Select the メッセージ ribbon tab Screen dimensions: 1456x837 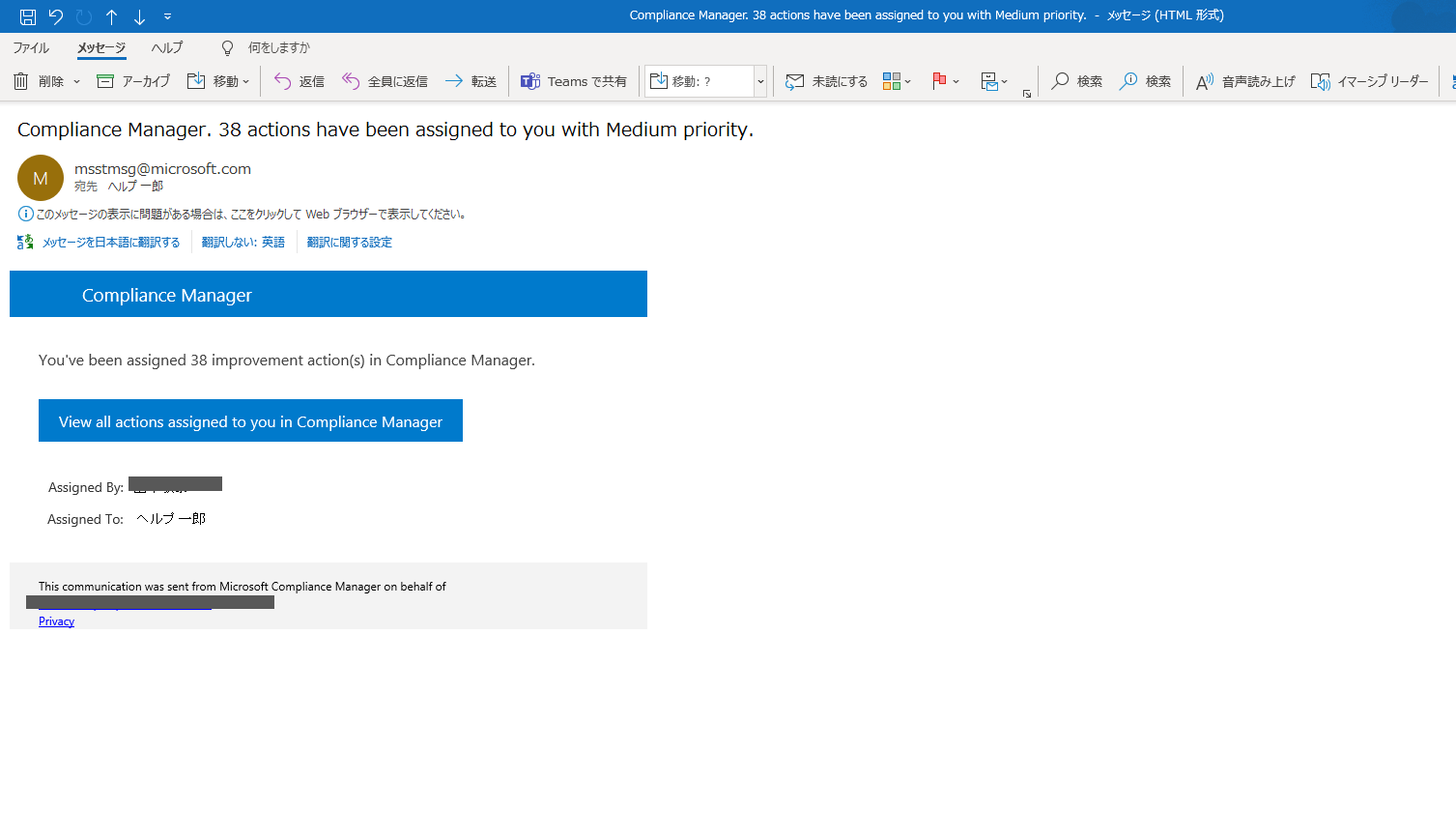pyautogui.click(x=101, y=47)
